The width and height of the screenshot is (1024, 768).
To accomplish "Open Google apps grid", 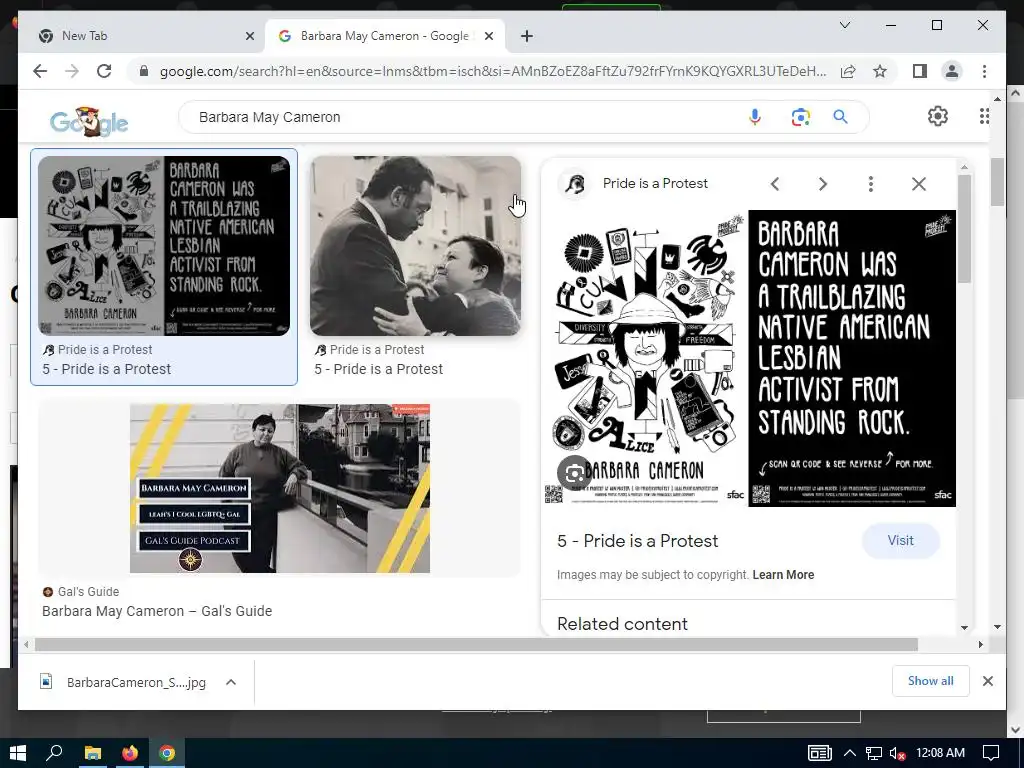I will [x=984, y=116].
